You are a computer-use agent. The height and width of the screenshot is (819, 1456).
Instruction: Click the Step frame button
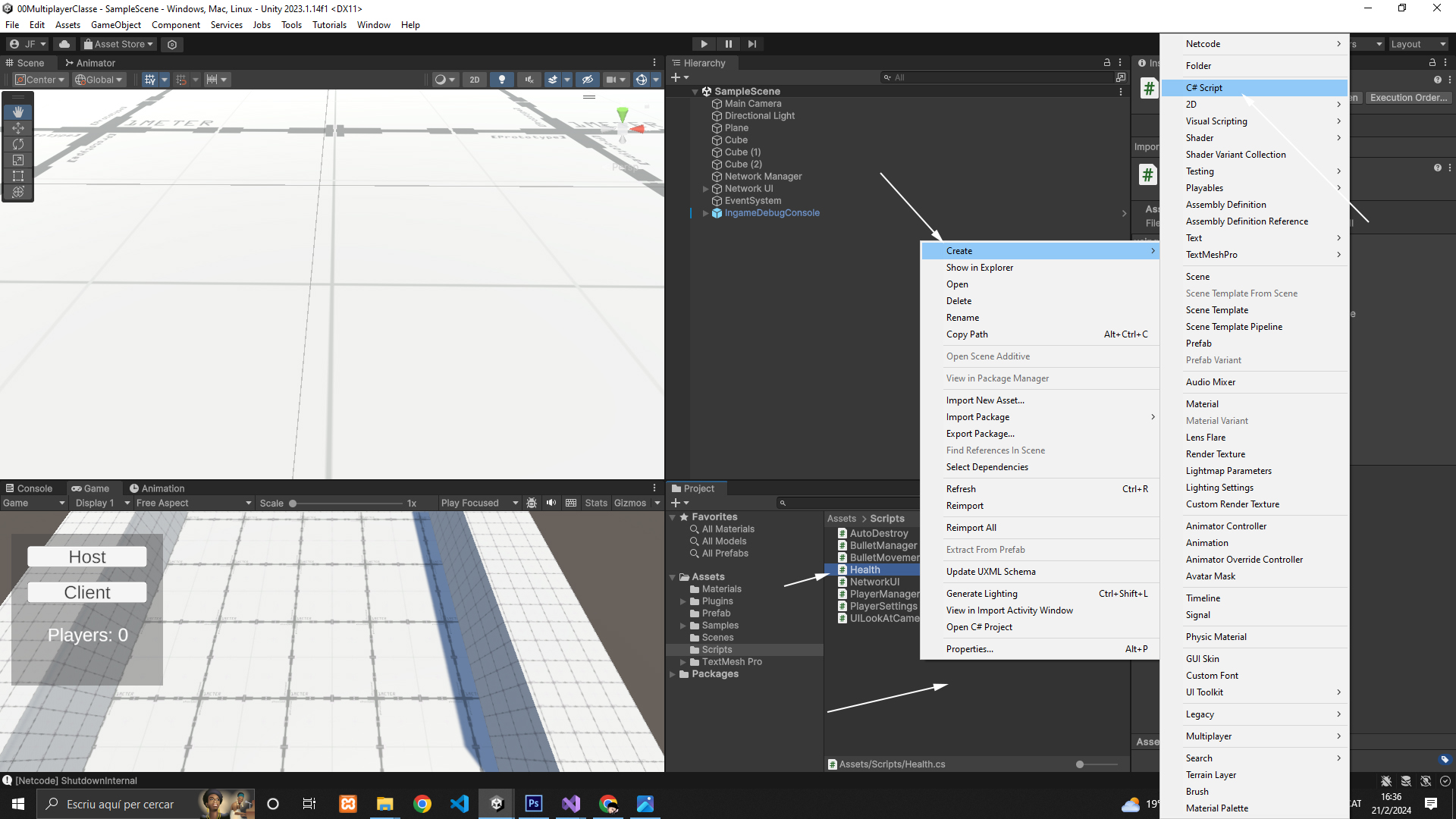point(752,44)
